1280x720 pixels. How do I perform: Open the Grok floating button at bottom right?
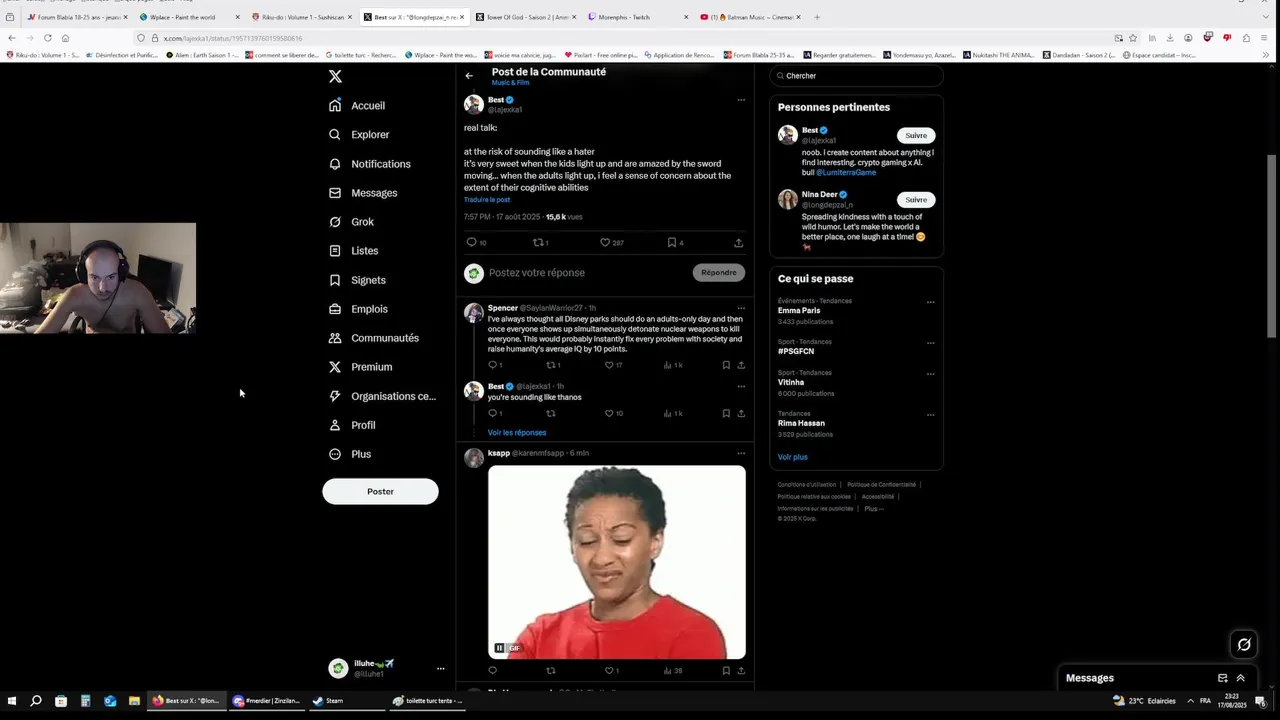pyautogui.click(x=1244, y=644)
